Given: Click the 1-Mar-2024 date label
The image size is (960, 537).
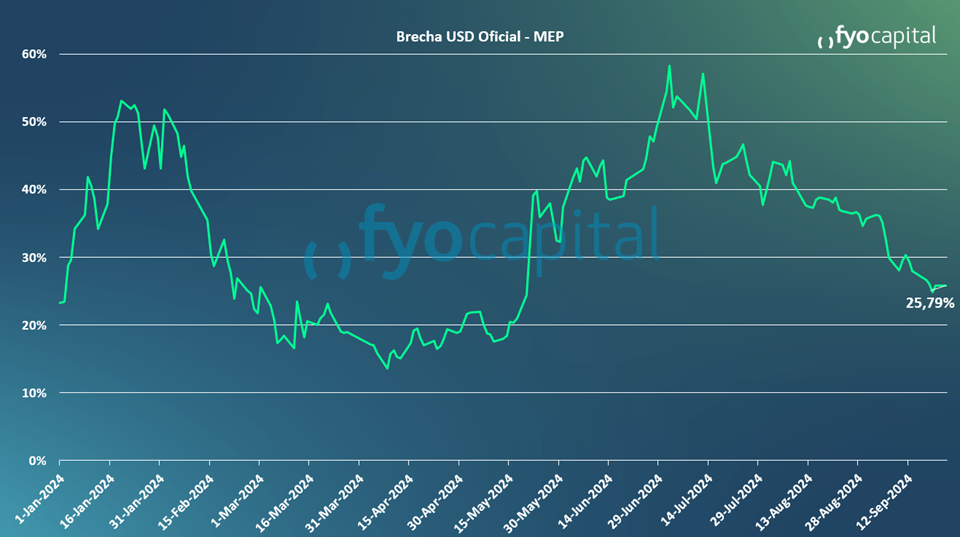Looking at the screenshot, I should click(238, 500).
